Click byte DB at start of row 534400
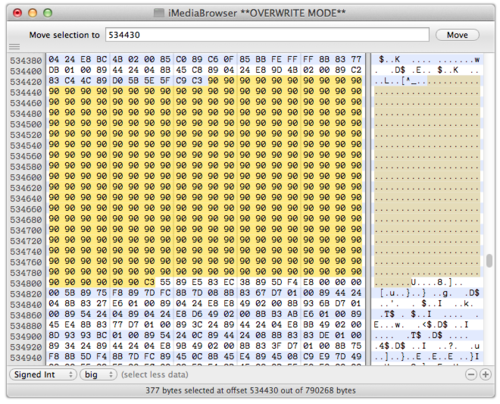The image size is (500, 404). [x=54, y=70]
